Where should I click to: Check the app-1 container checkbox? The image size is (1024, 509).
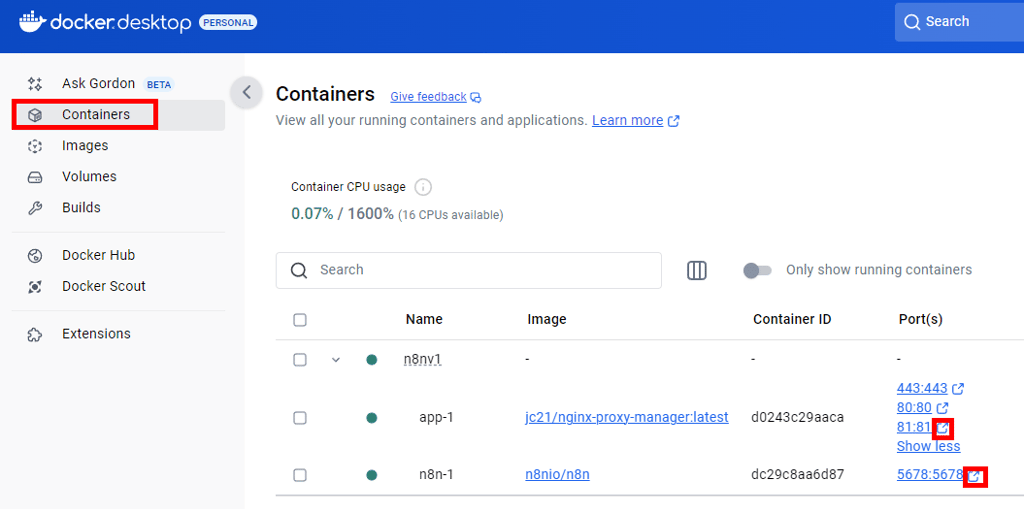point(300,418)
